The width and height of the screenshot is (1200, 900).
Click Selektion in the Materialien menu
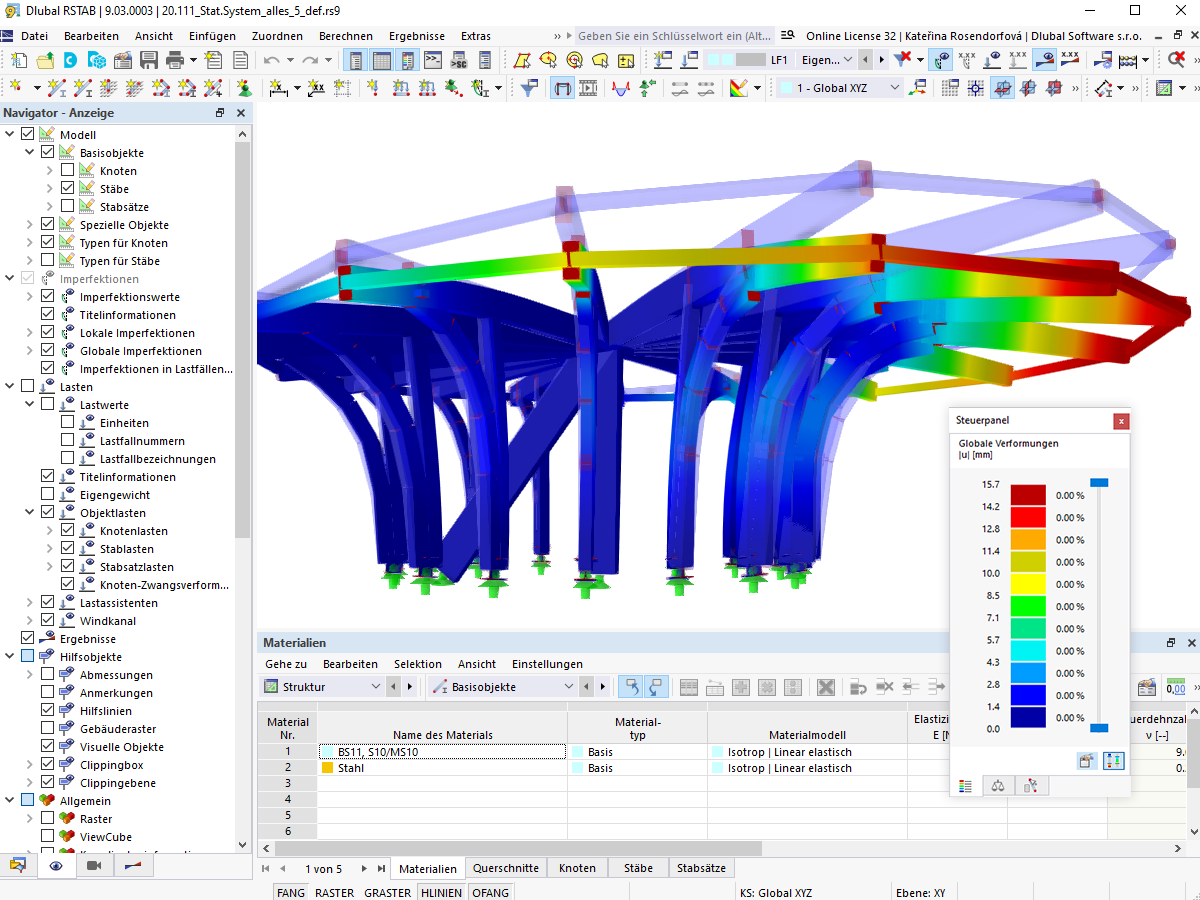[x=418, y=664]
